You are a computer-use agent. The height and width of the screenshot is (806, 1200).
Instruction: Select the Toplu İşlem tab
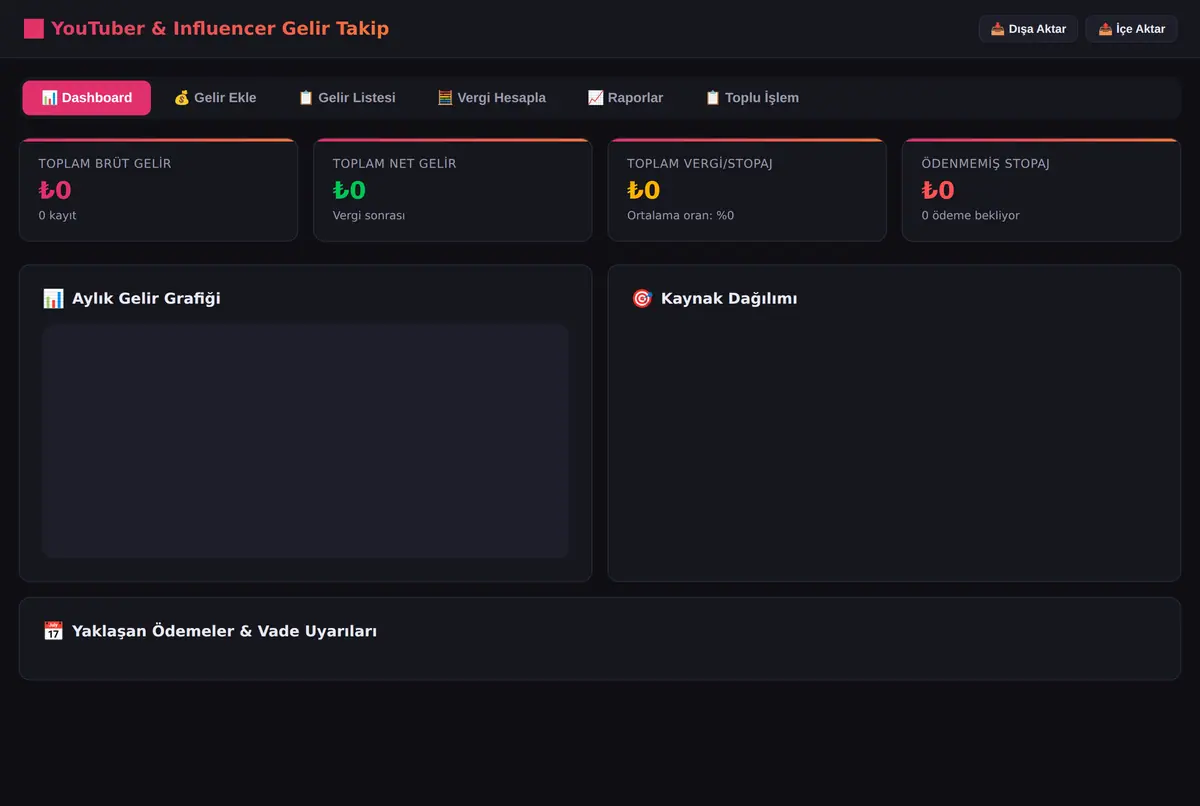752,98
